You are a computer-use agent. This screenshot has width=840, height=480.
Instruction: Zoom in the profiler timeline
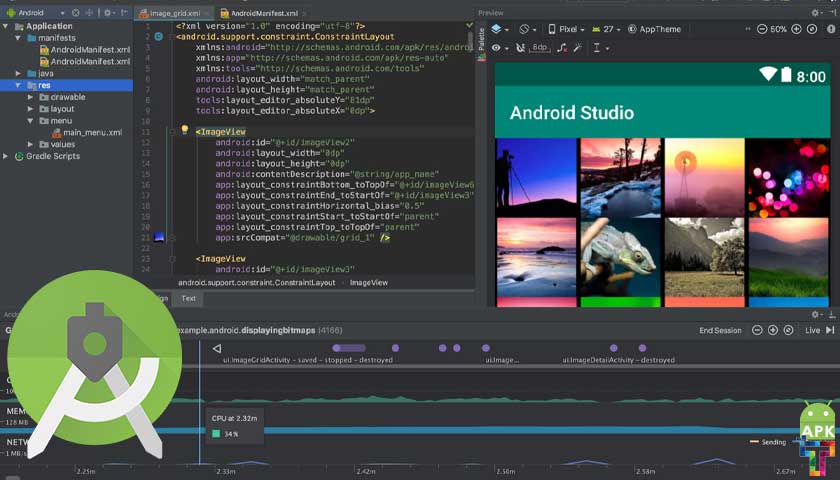tap(772, 330)
